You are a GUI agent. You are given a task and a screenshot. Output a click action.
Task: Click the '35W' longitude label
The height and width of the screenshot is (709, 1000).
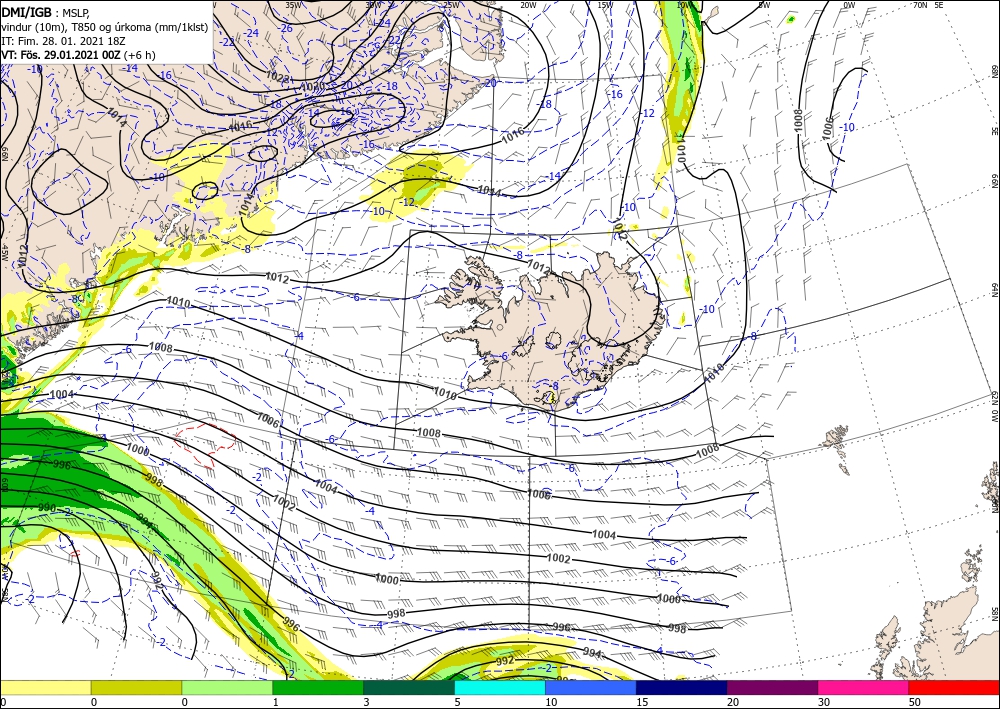click(x=293, y=5)
